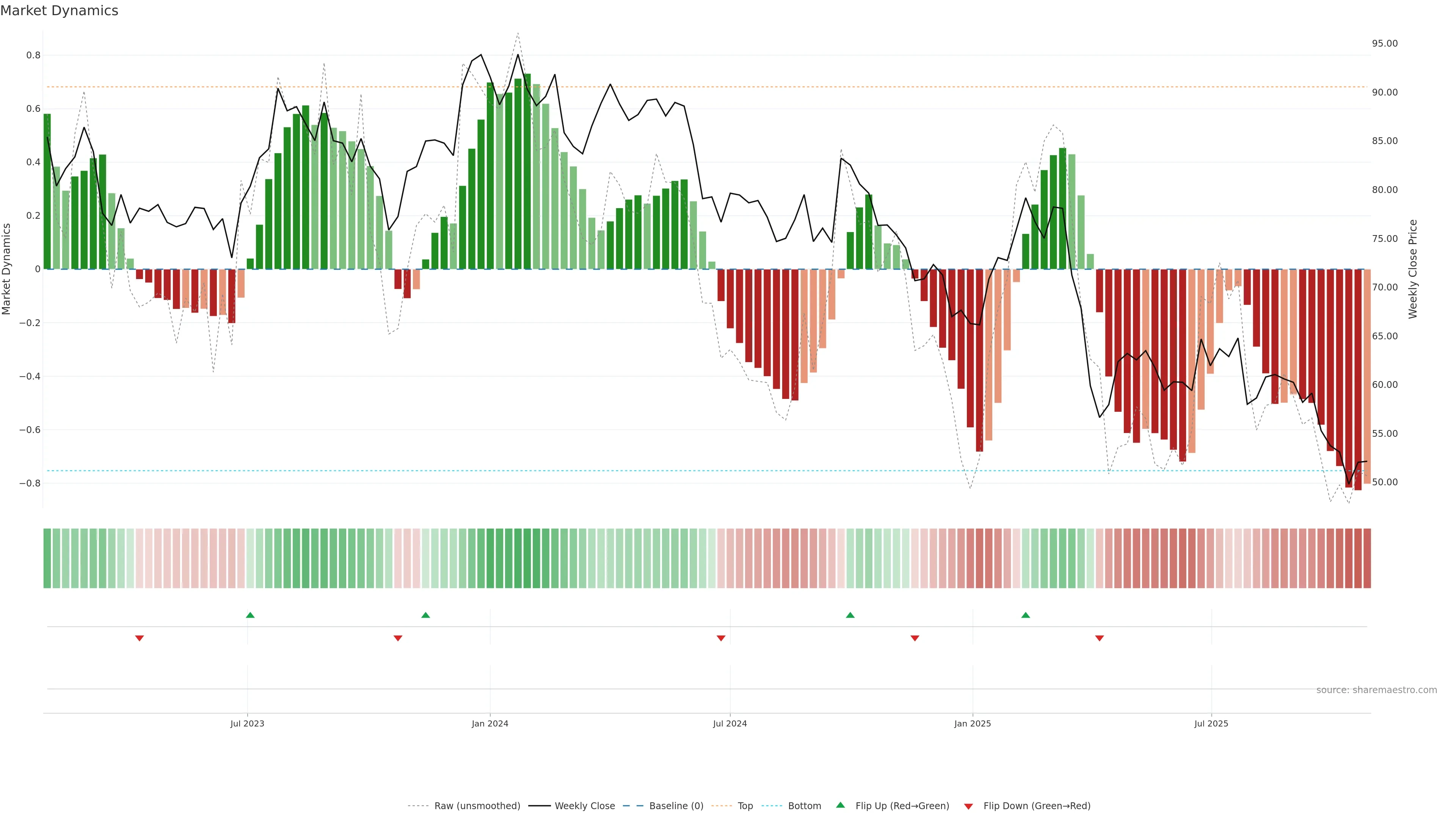Viewport: 1456px width, 819px height.
Task: Toggle Weekly Close line in legend
Action: (x=584, y=806)
